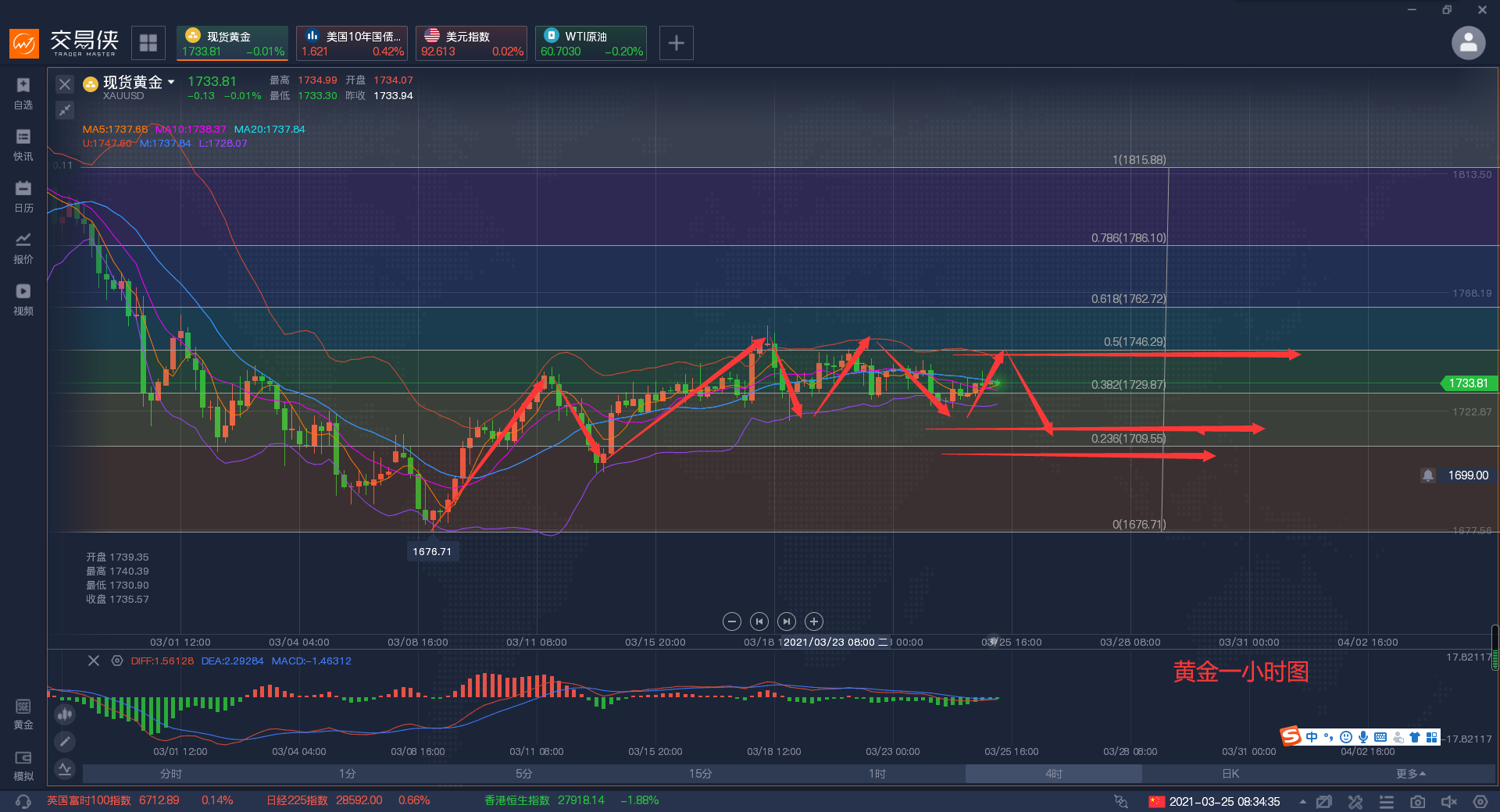Viewport: 1500px width, 812px height.
Task: Take a screenshot with camera icon
Action: (1417, 802)
